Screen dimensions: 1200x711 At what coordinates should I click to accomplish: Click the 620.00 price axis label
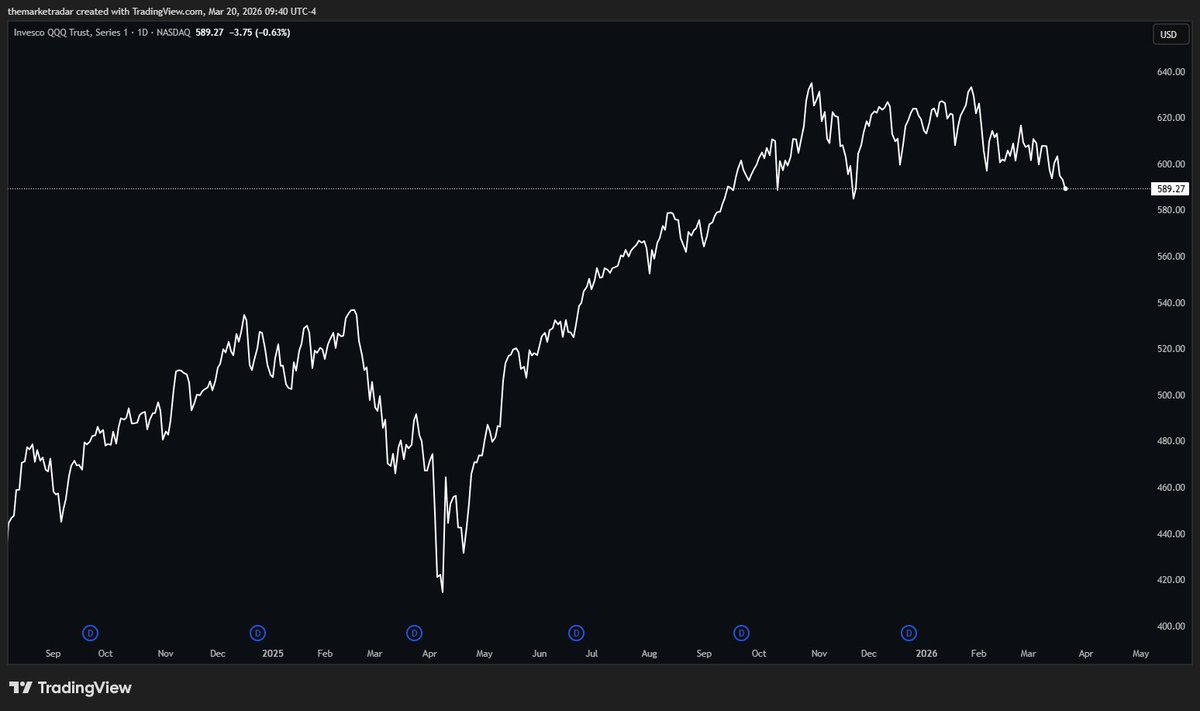click(1171, 118)
